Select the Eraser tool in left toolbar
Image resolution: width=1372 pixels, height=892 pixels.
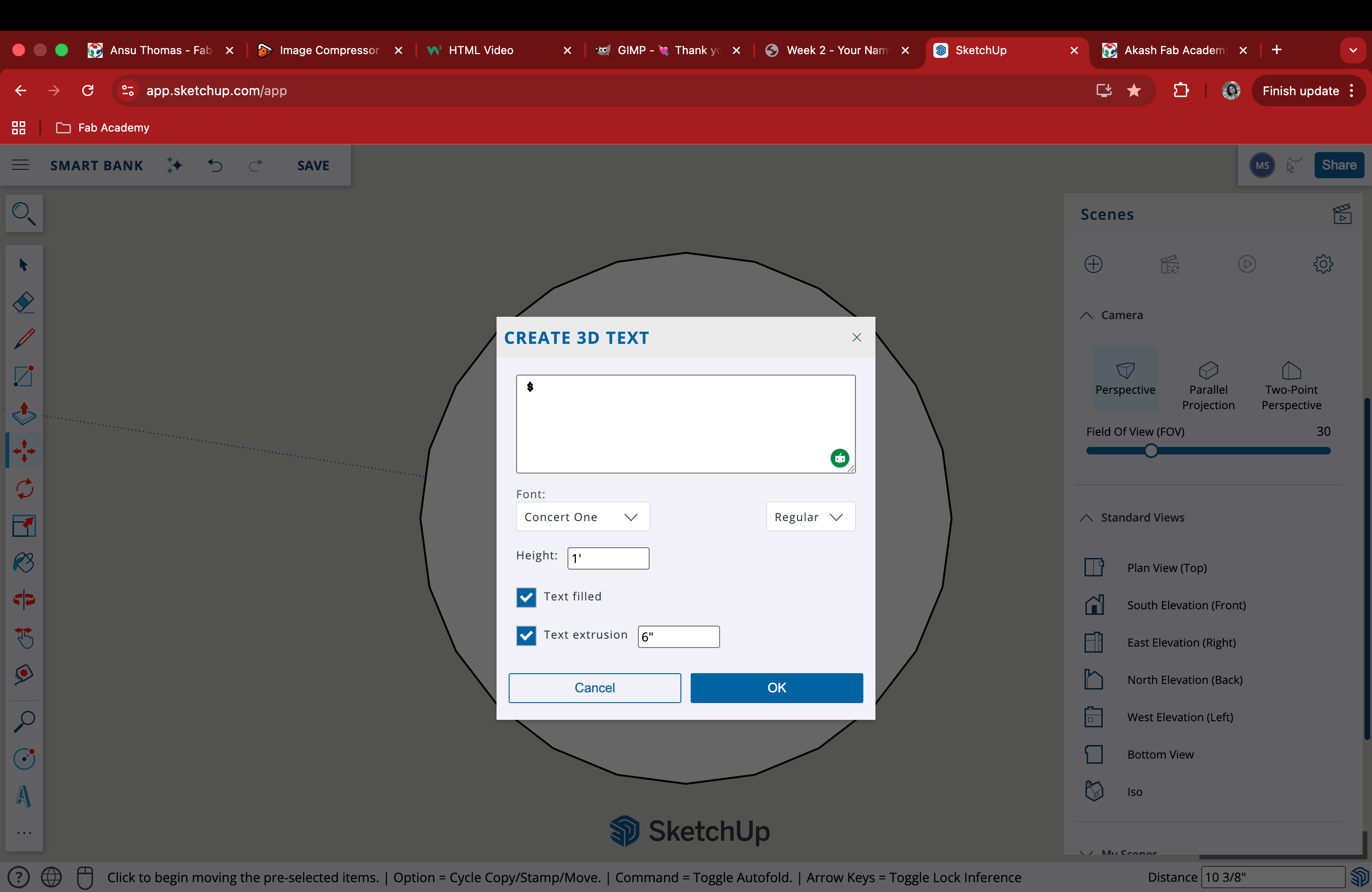(24, 302)
